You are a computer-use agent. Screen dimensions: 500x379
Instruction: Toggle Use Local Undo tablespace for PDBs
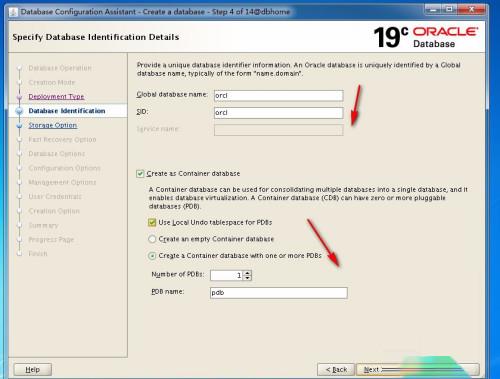(x=152, y=222)
